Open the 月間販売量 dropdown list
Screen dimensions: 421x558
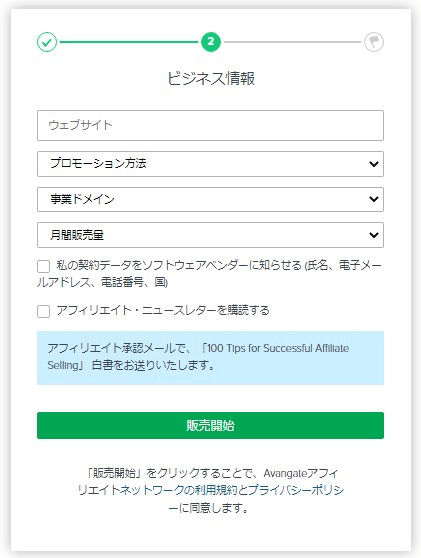(210, 235)
